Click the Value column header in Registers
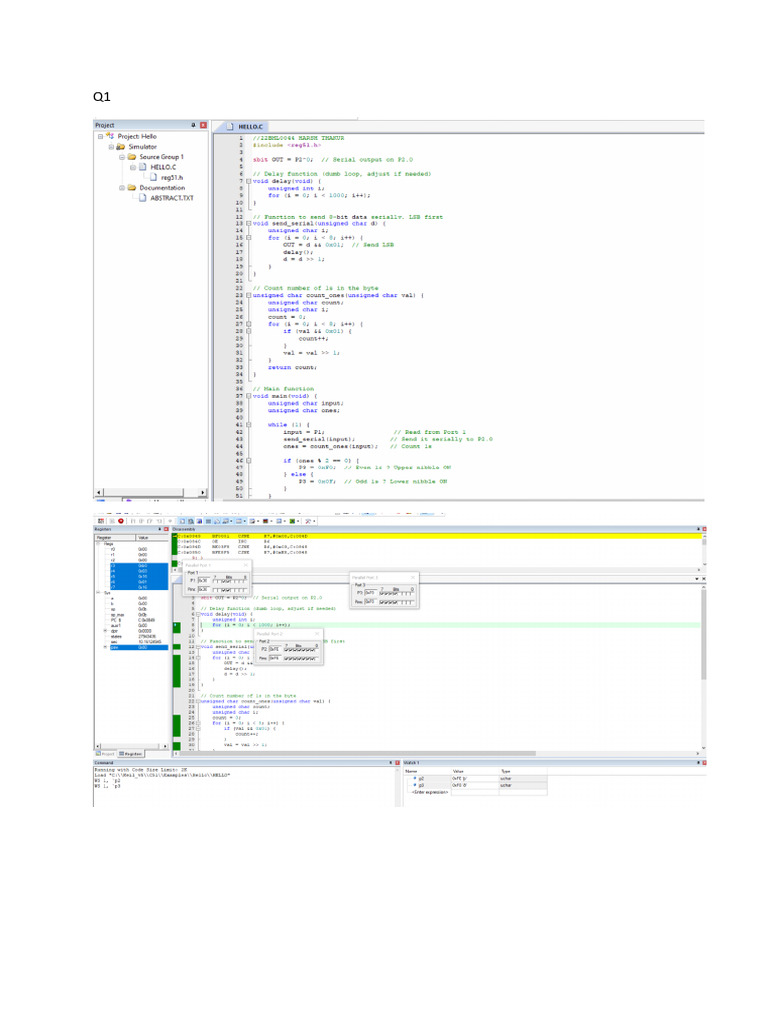 pos(152,537)
